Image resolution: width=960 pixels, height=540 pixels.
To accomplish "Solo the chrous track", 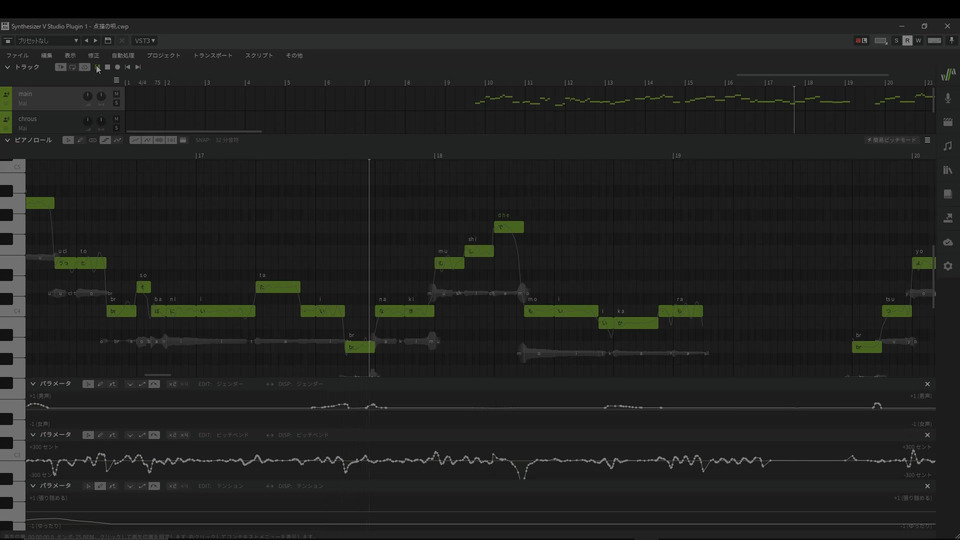I will [x=116, y=128].
